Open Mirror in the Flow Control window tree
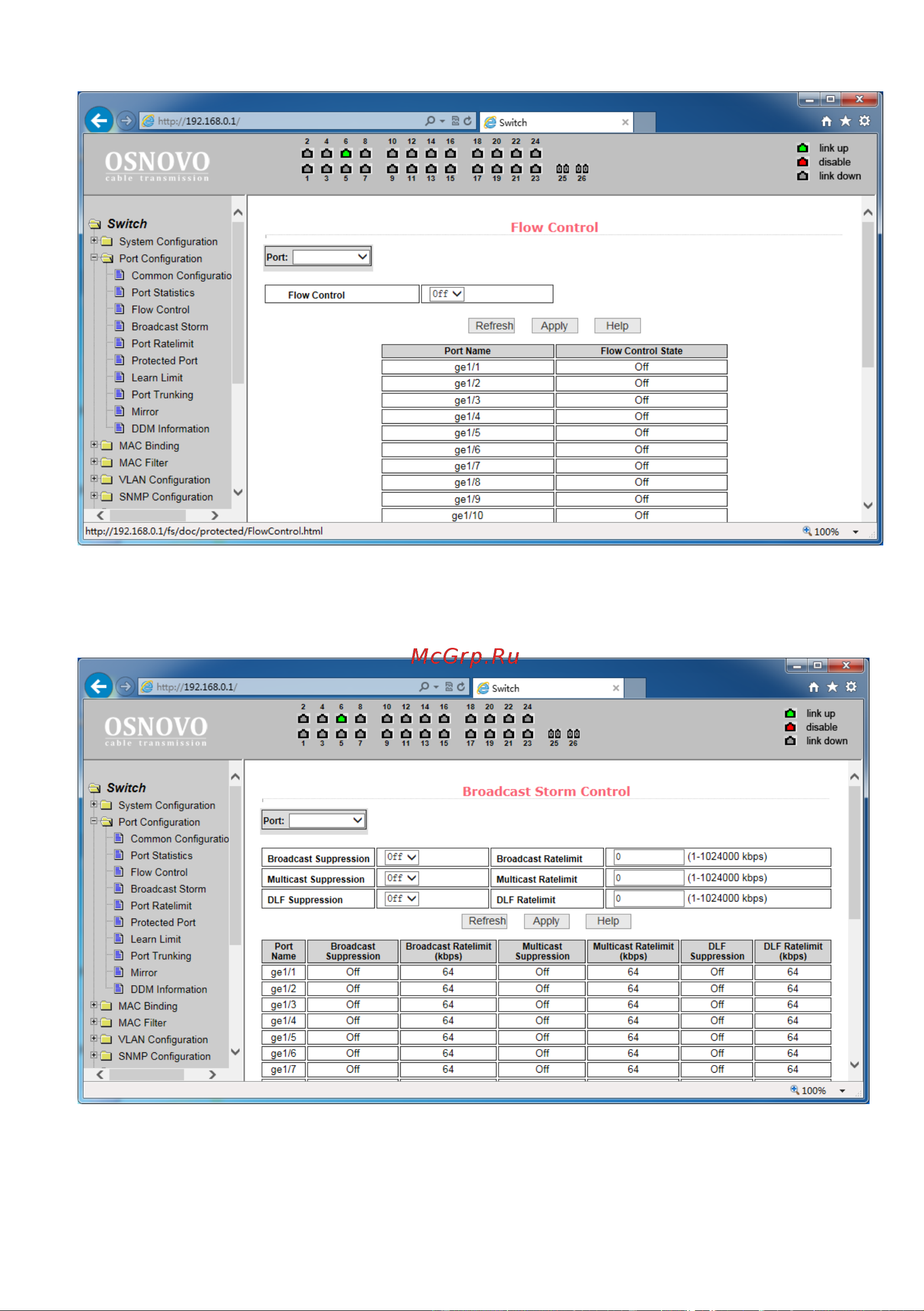Screen dimensions: 924x1311 (x=145, y=412)
